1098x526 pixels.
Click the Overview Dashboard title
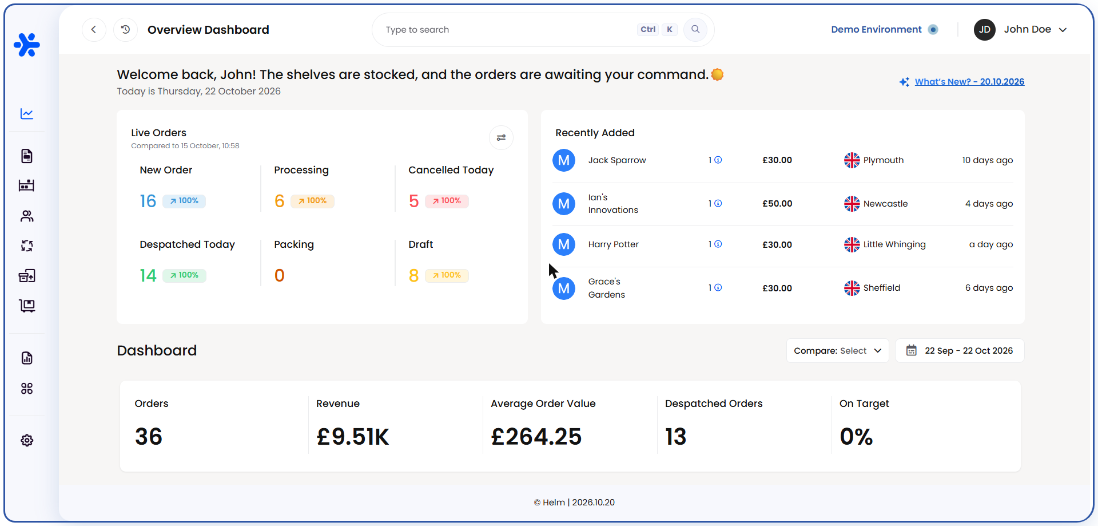(x=208, y=30)
